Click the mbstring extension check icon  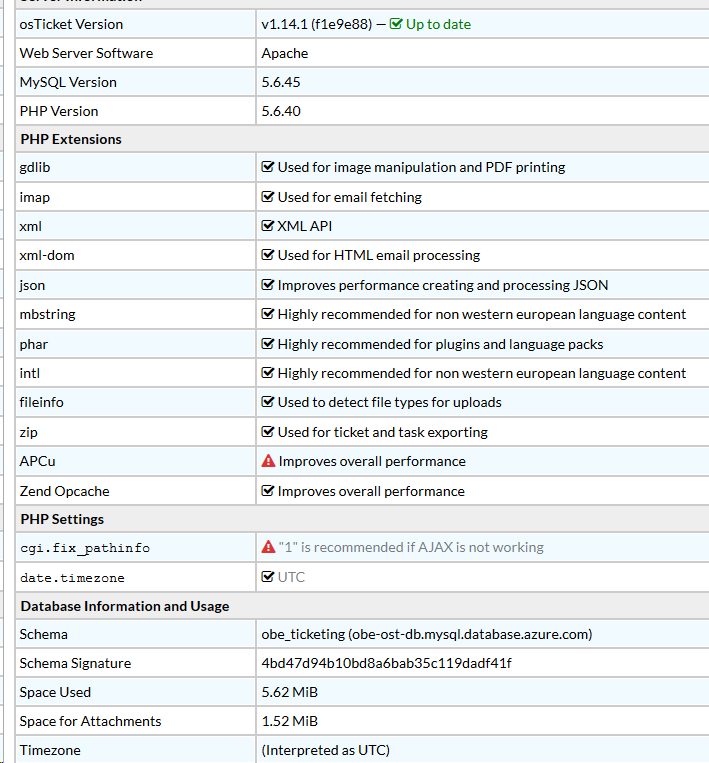point(268,314)
